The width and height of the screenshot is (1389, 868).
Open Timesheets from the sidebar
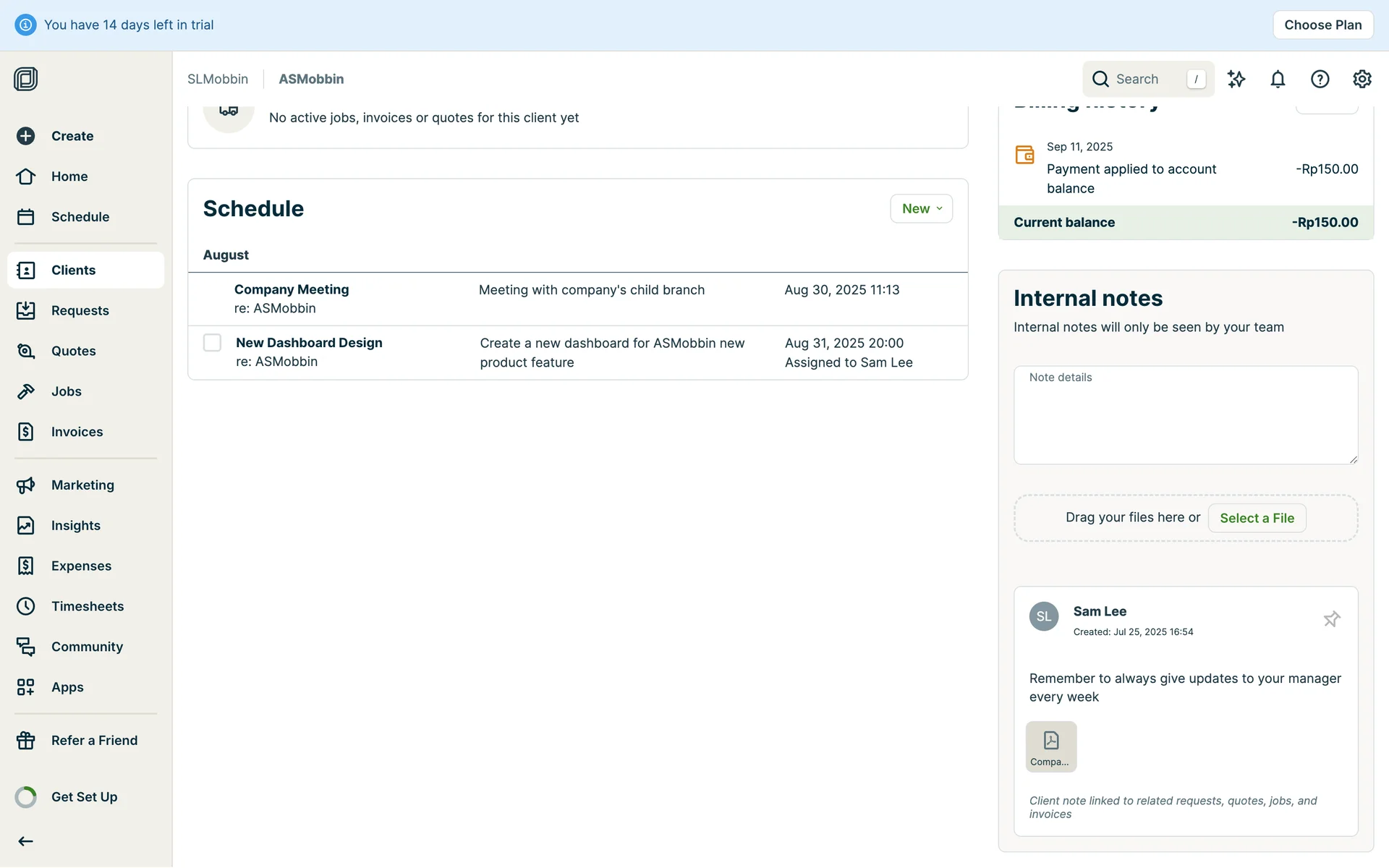[x=87, y=606]
